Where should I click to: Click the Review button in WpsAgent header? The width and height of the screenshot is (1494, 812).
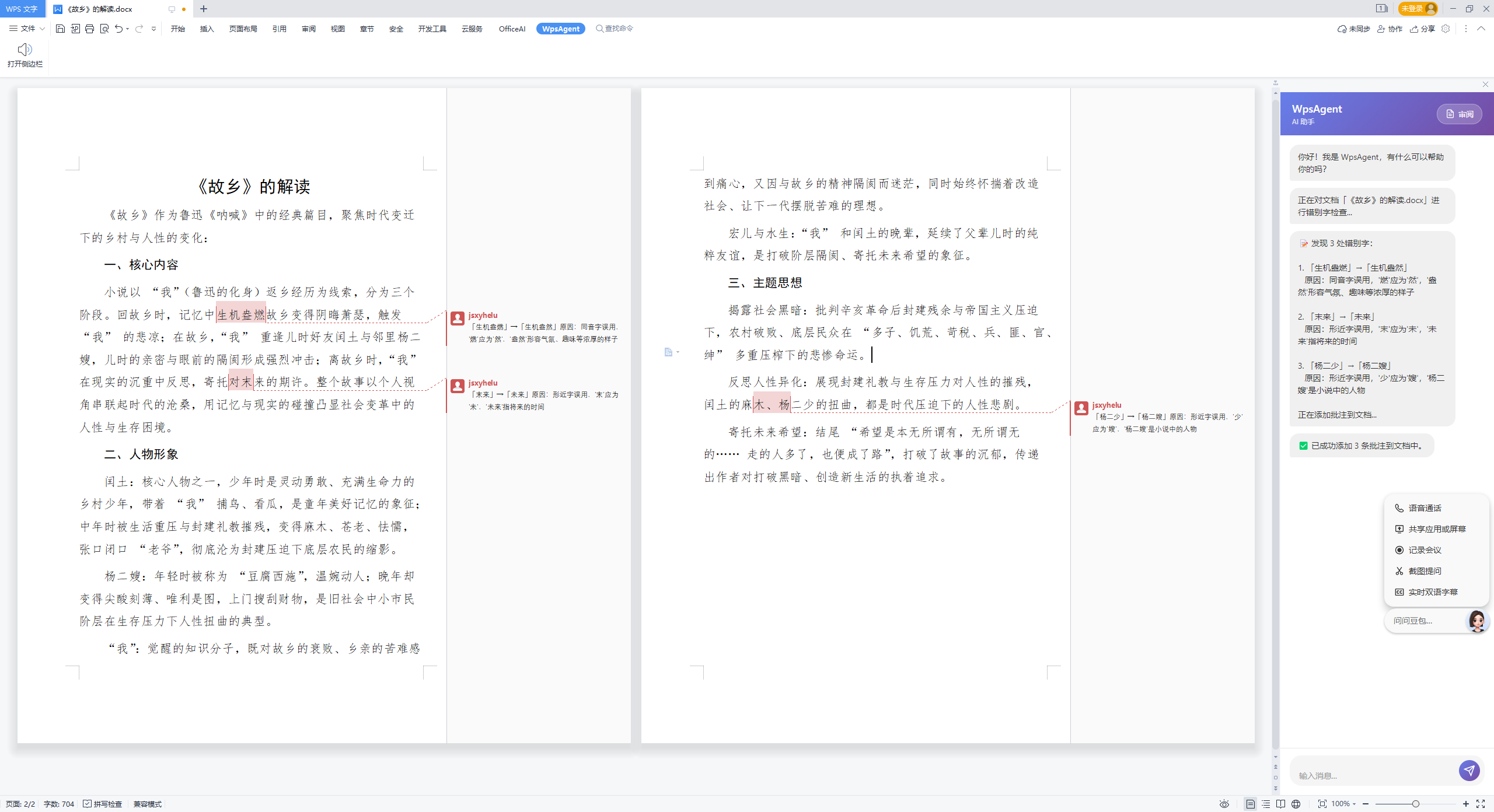click(1459, 114)
